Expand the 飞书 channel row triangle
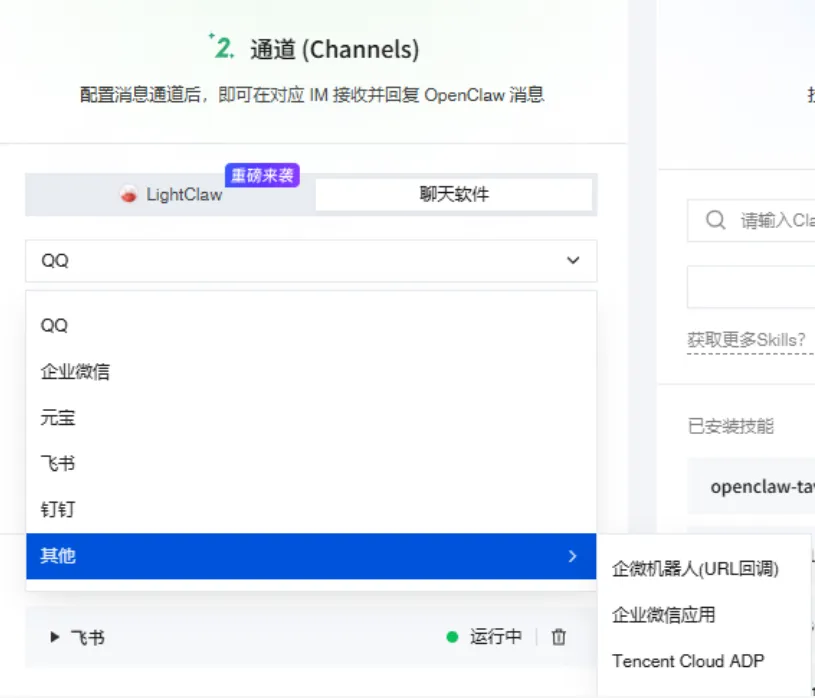This screenshot has width=815, height=698. coord(54,637)
